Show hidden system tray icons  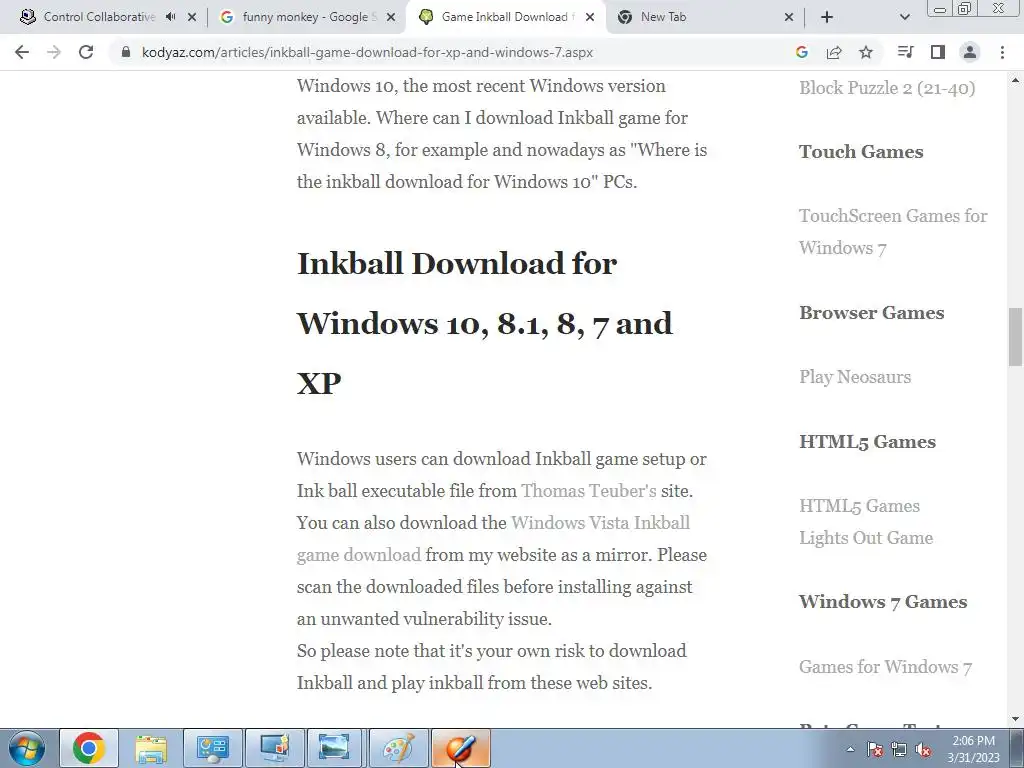pos(850,749)
